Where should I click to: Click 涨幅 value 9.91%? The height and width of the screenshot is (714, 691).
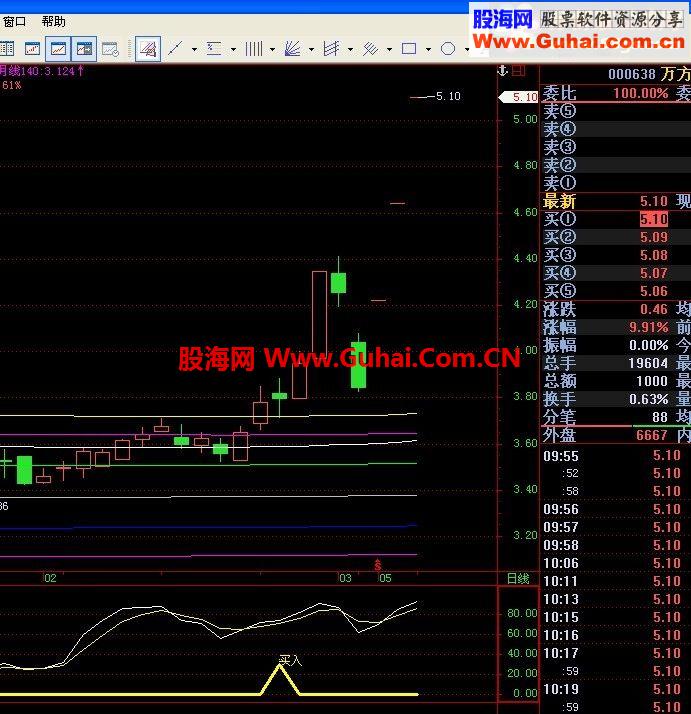(649, 327)
